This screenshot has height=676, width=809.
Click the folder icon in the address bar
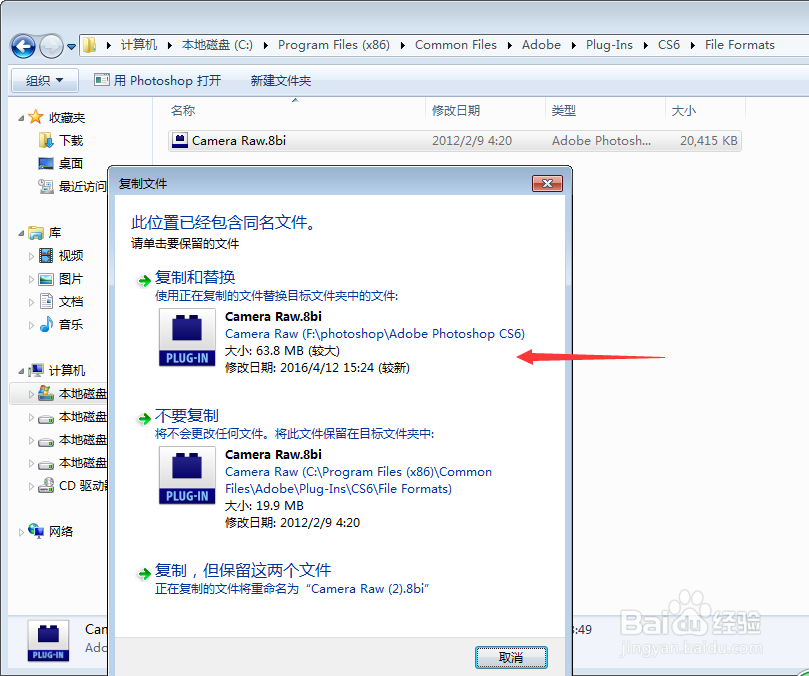pyautogui.click(x=90, y=45)
